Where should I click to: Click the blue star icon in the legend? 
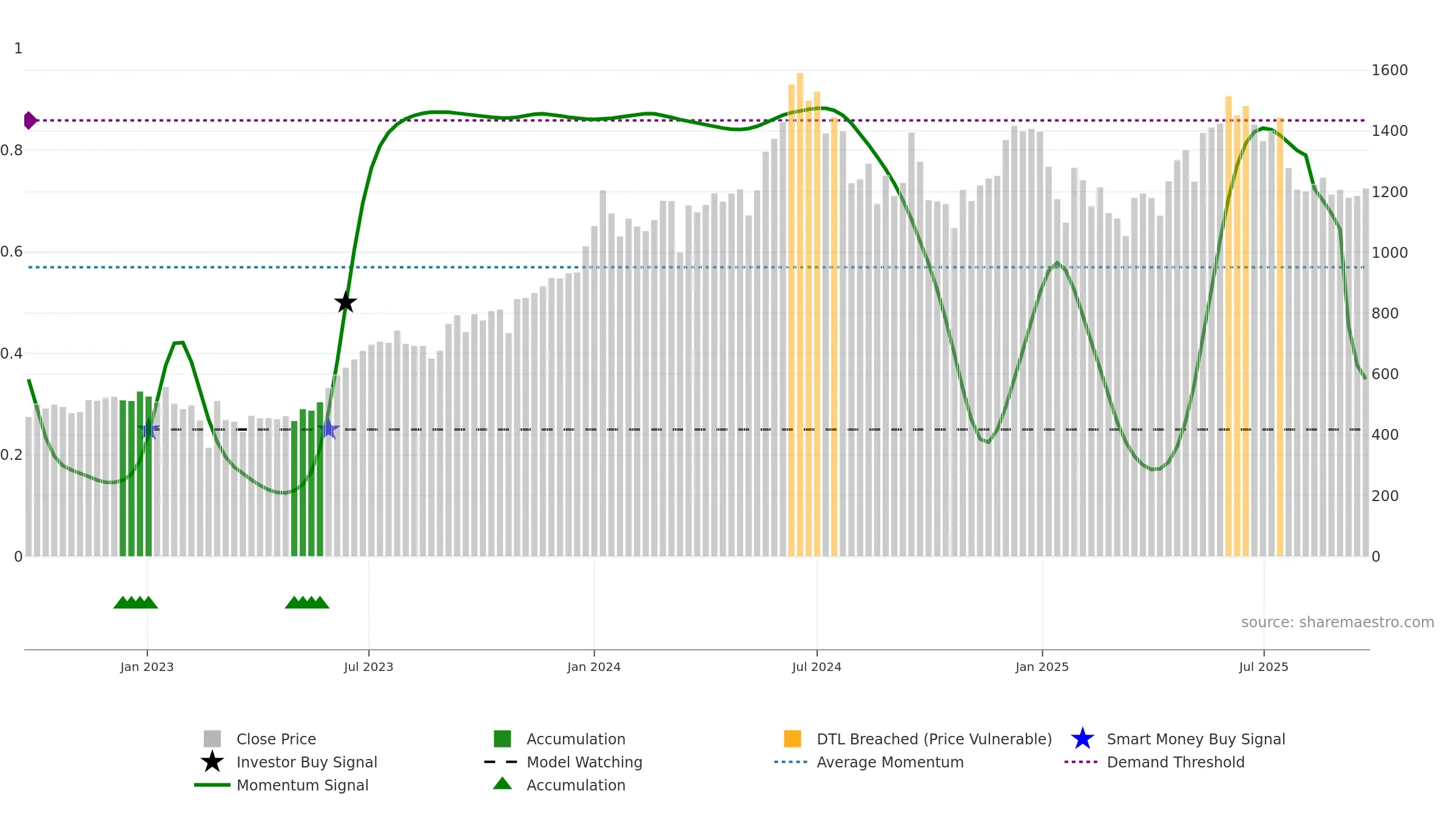pyautogui.click(x=1082, y=739)
